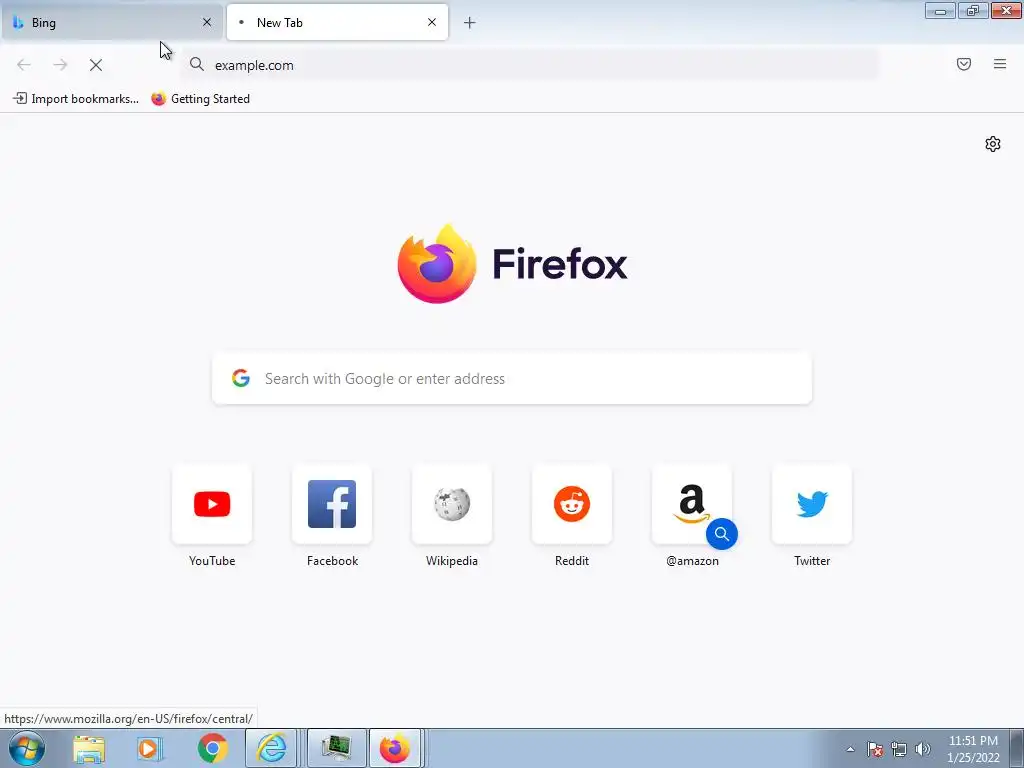
Task: Click the Show desktop button
Action: pos(1017,748)
